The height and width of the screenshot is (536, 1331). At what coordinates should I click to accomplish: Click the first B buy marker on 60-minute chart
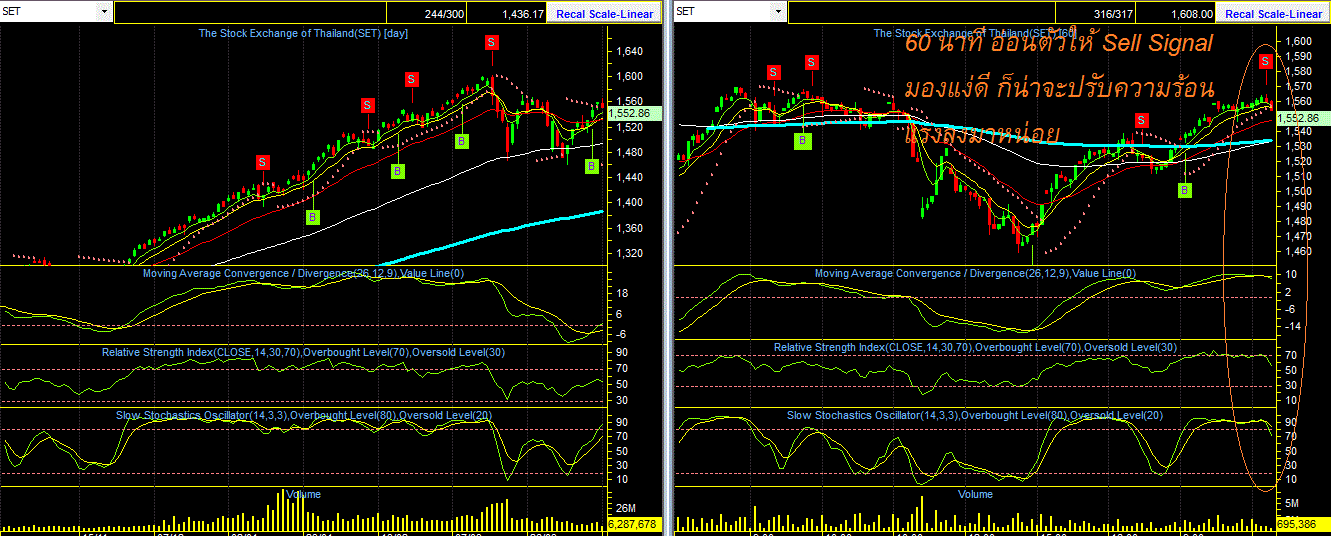coord(802,141)
